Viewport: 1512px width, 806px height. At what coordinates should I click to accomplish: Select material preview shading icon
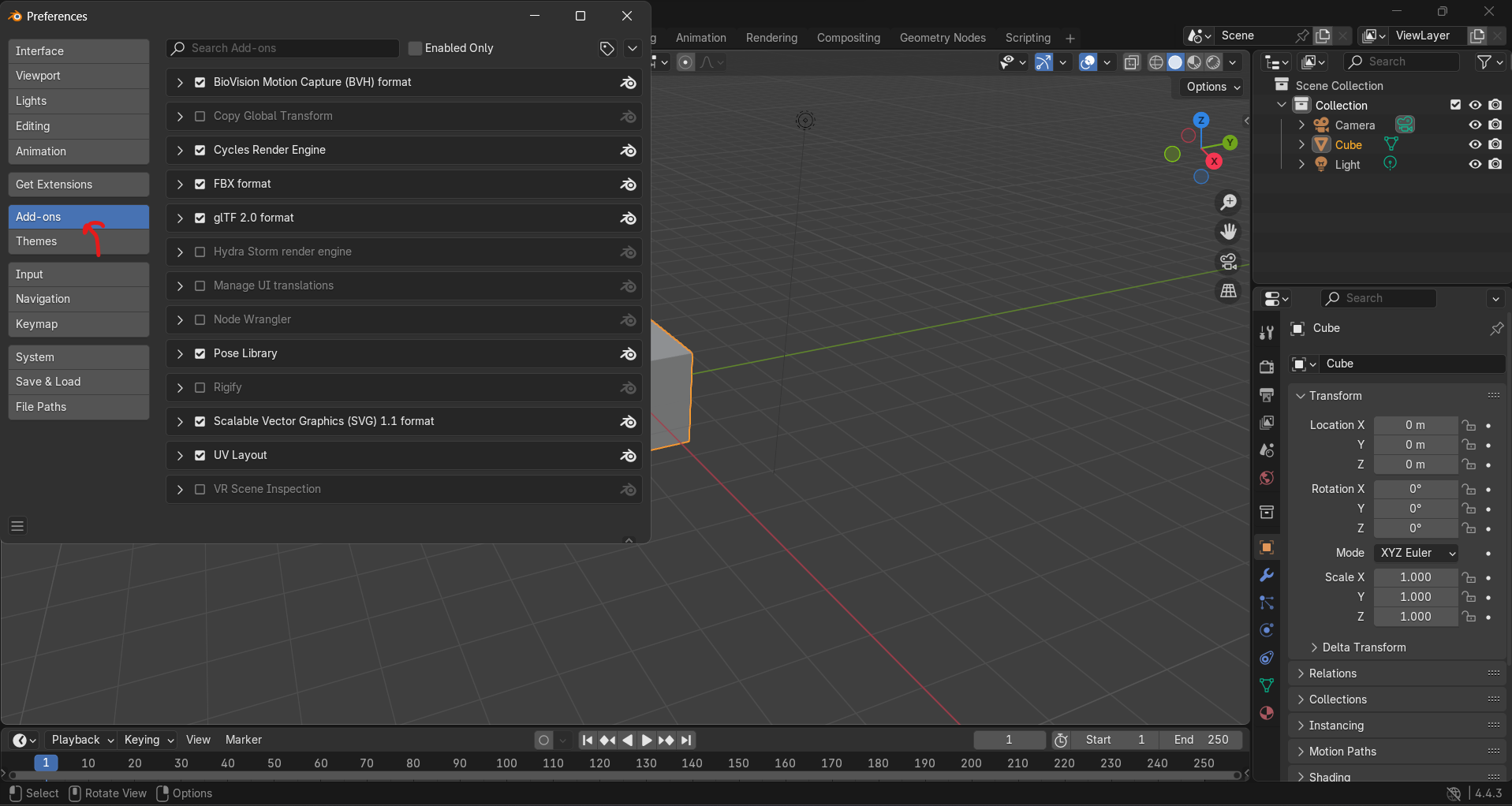coord(1195,62)
